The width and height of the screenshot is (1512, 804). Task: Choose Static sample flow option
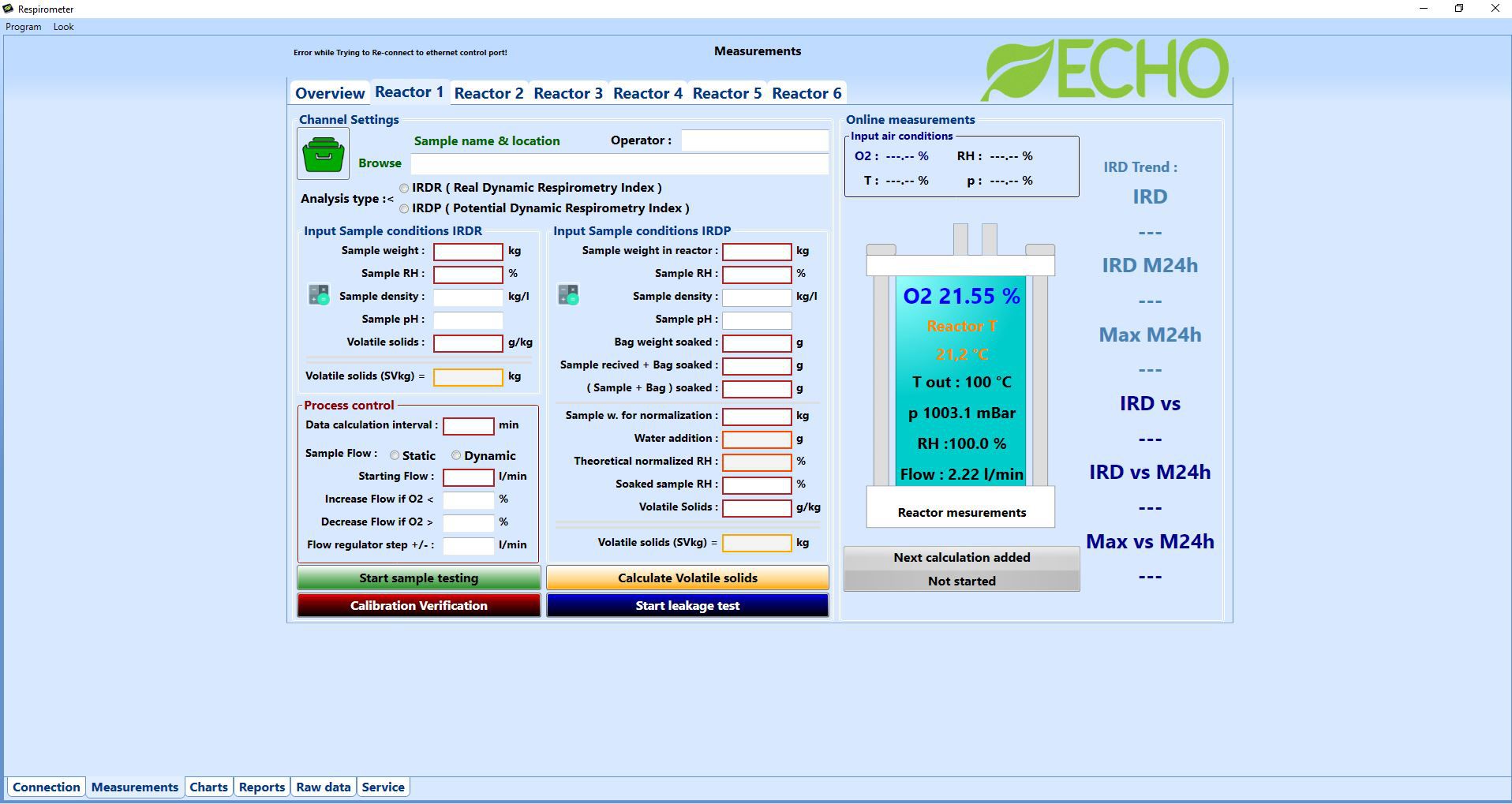click(395, 455)
